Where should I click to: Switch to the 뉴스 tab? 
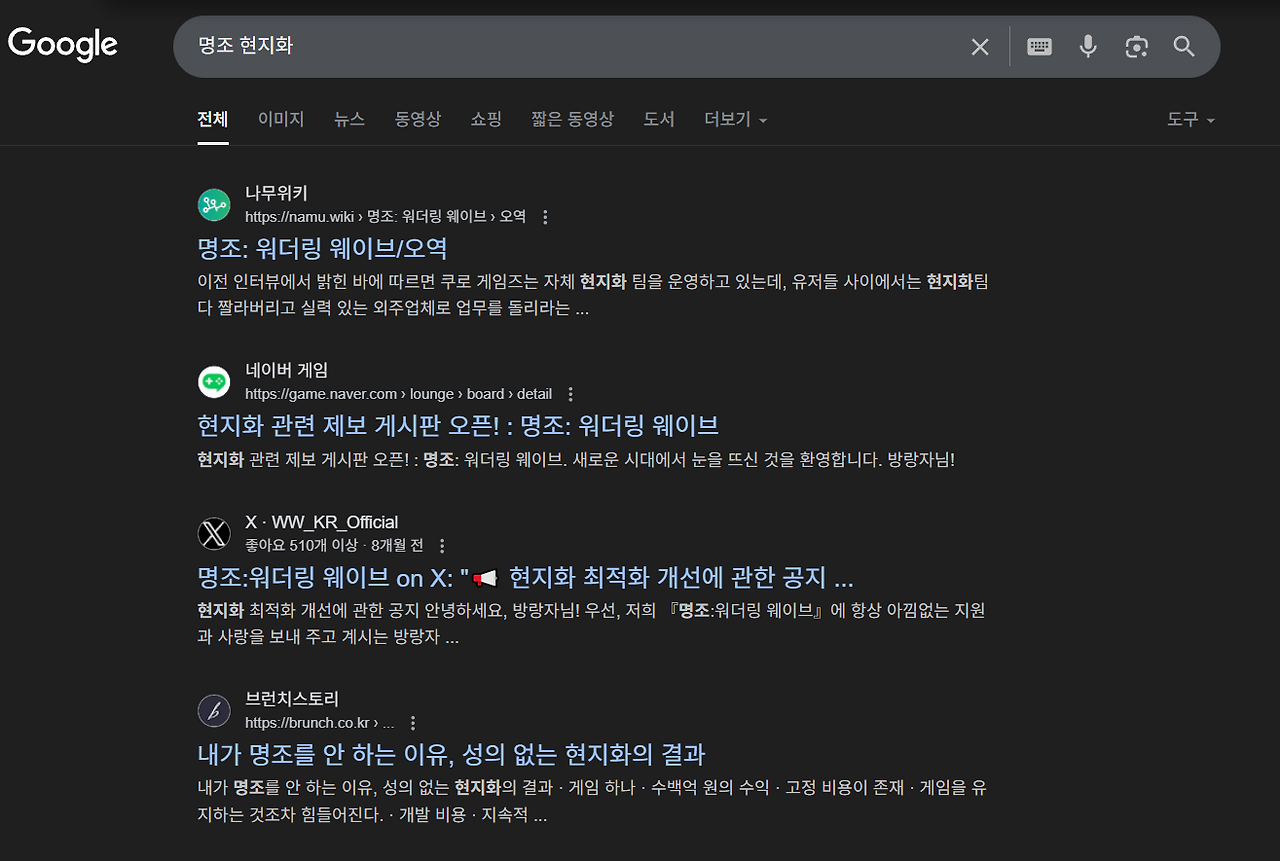pos(349,119)
